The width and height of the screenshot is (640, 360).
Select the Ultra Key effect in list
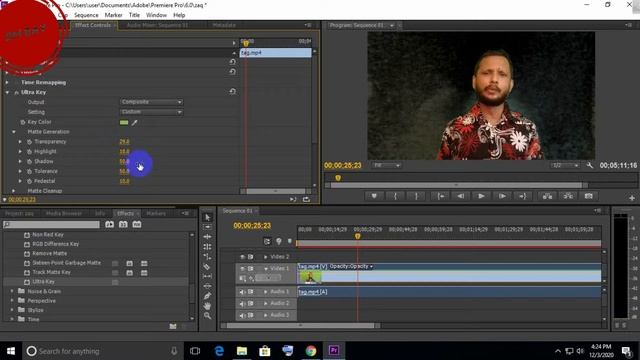tap(44, 282)
